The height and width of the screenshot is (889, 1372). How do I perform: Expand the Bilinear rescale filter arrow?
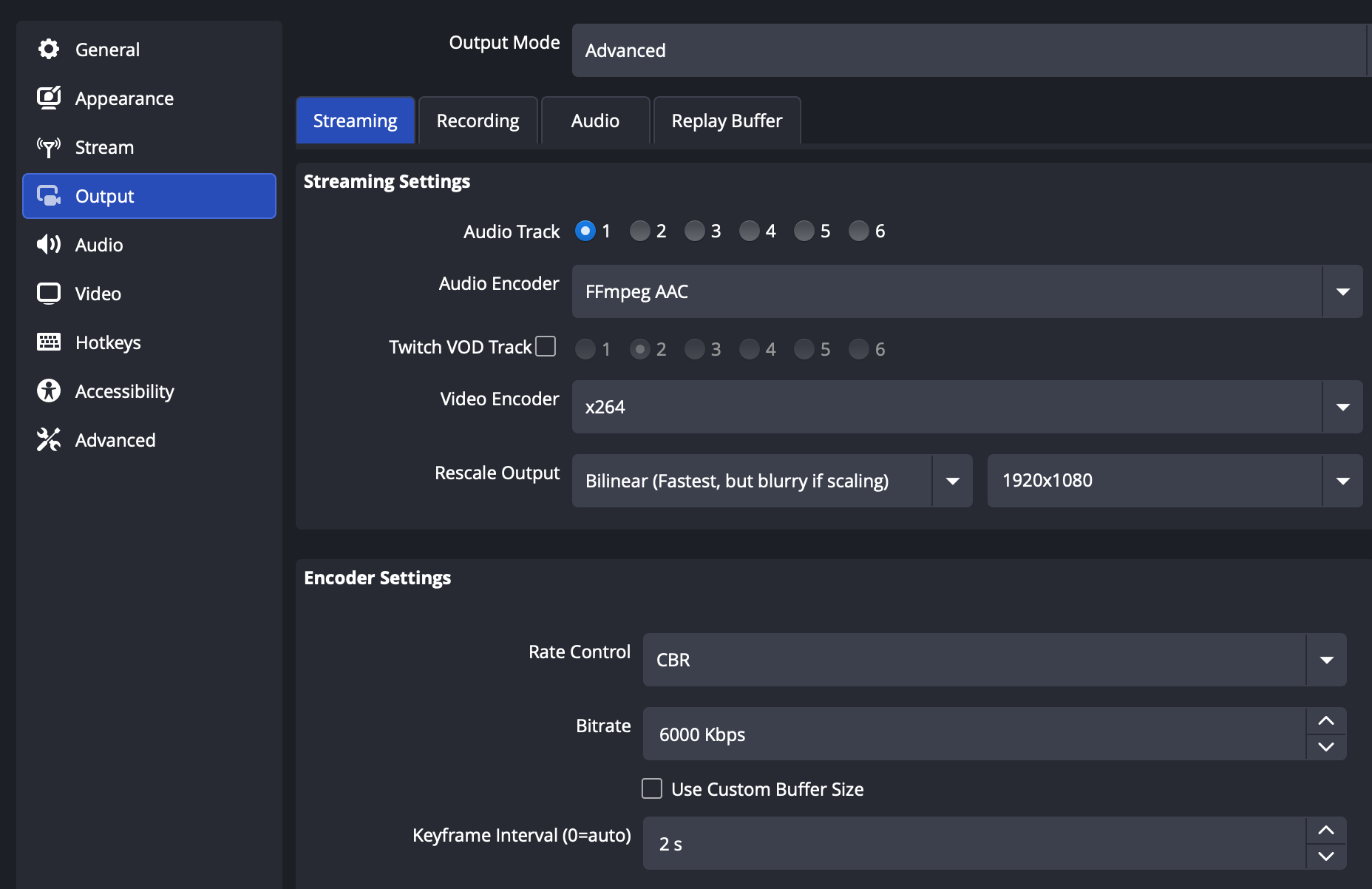coord(953,481)
